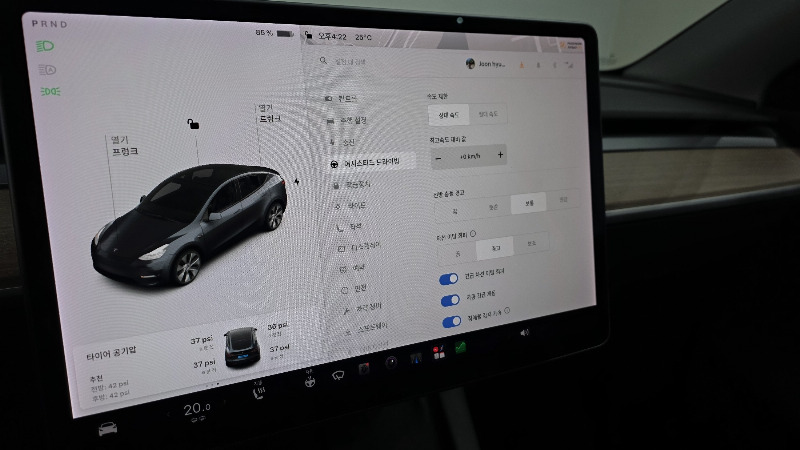Tap the seat heater icon
The width and height of the screenshot is (800, 450).
[259, 393]
